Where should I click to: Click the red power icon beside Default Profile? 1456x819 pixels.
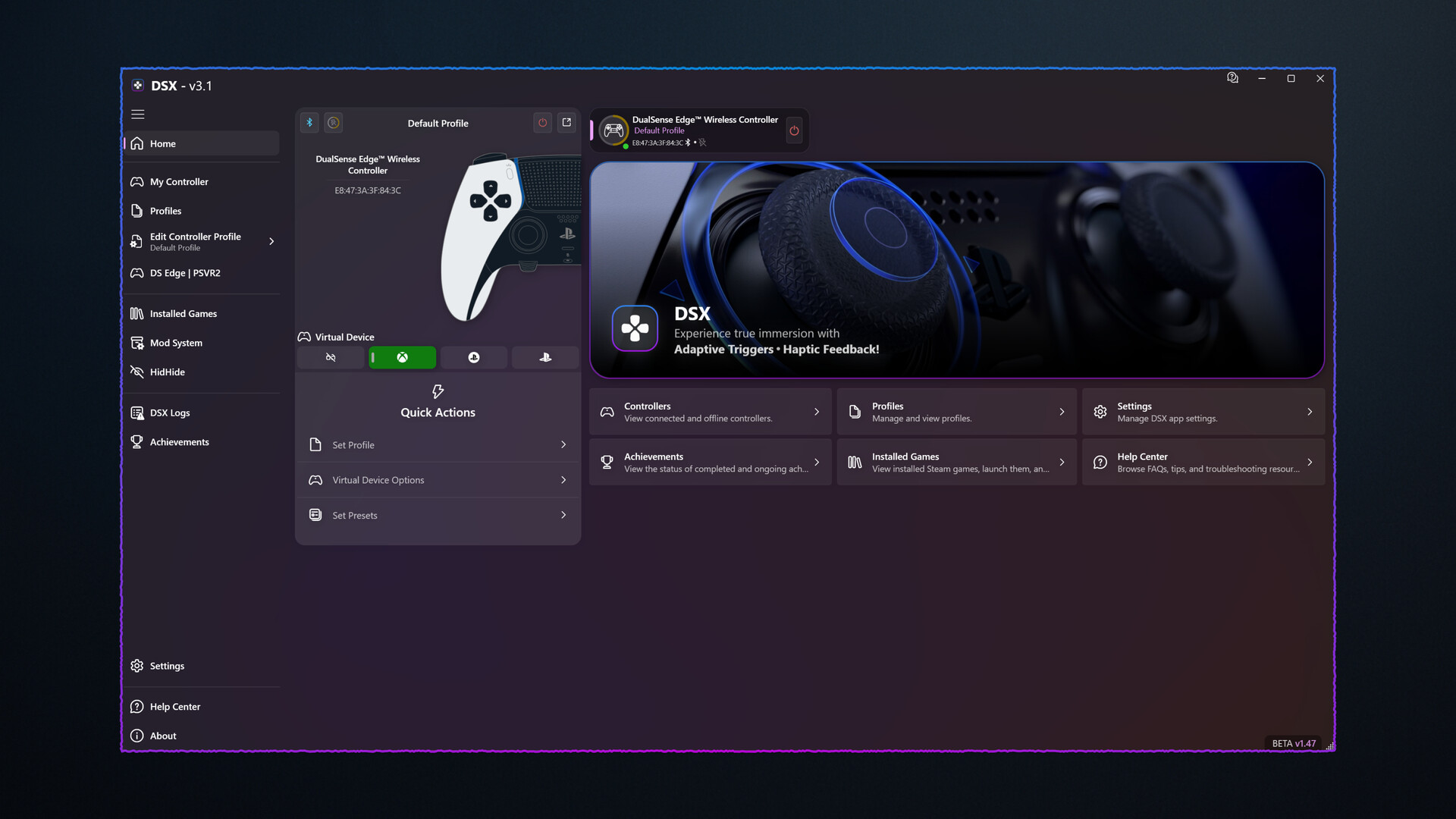(x=542, y=123)
